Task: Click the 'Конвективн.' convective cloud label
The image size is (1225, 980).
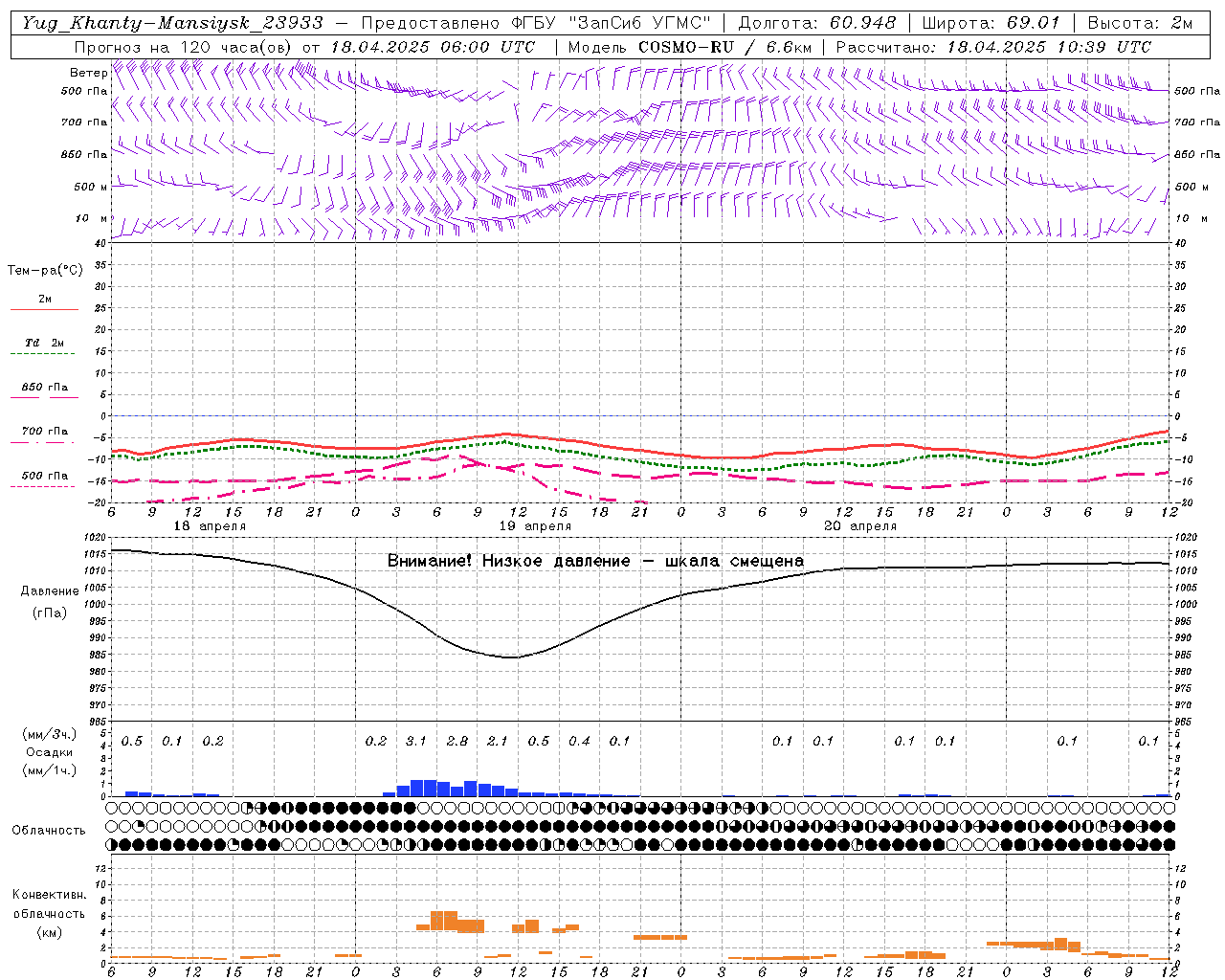Action: (x=49, y=895)
